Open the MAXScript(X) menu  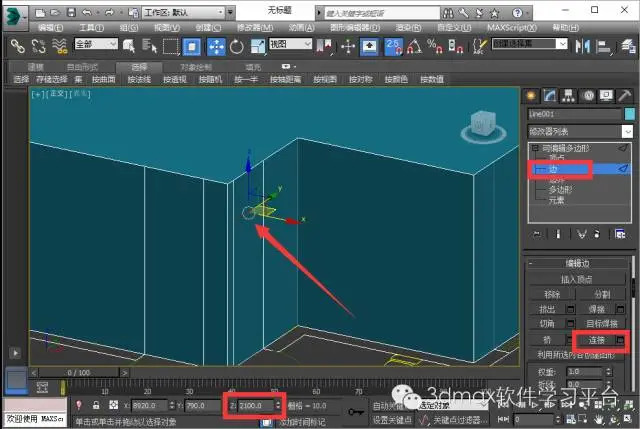512,28
